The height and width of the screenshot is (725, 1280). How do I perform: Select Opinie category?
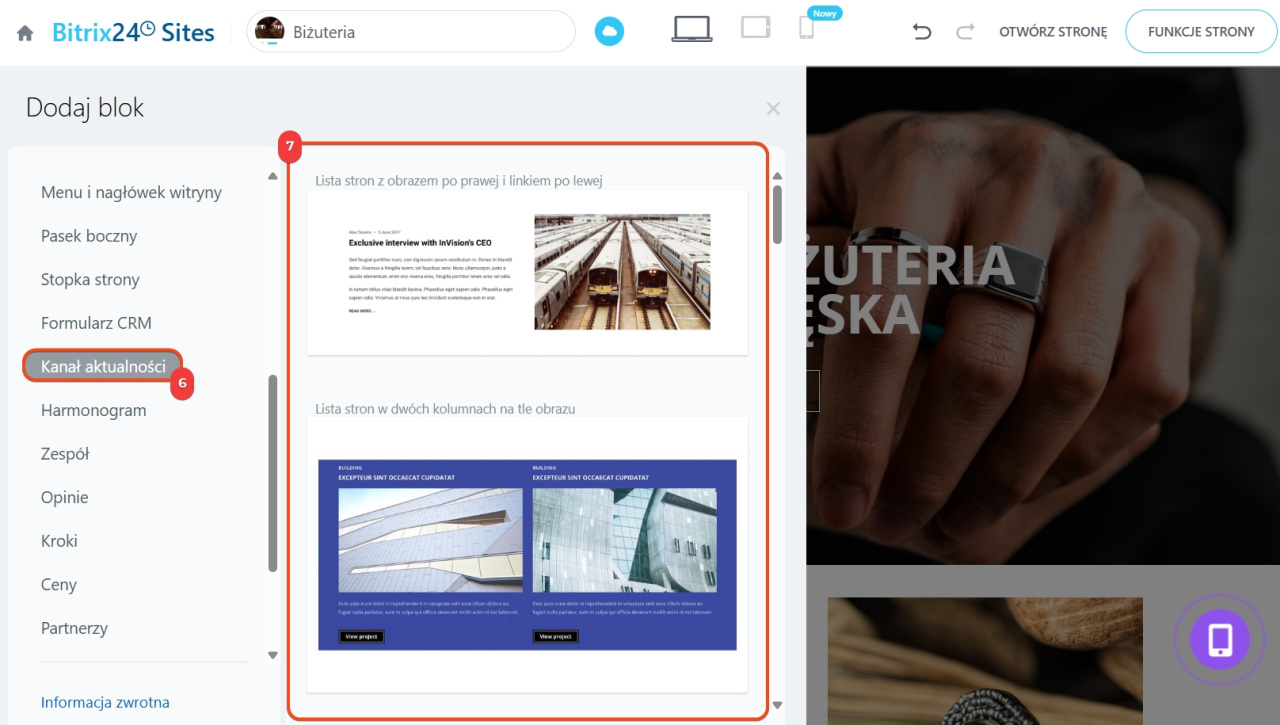pos(64,497)
